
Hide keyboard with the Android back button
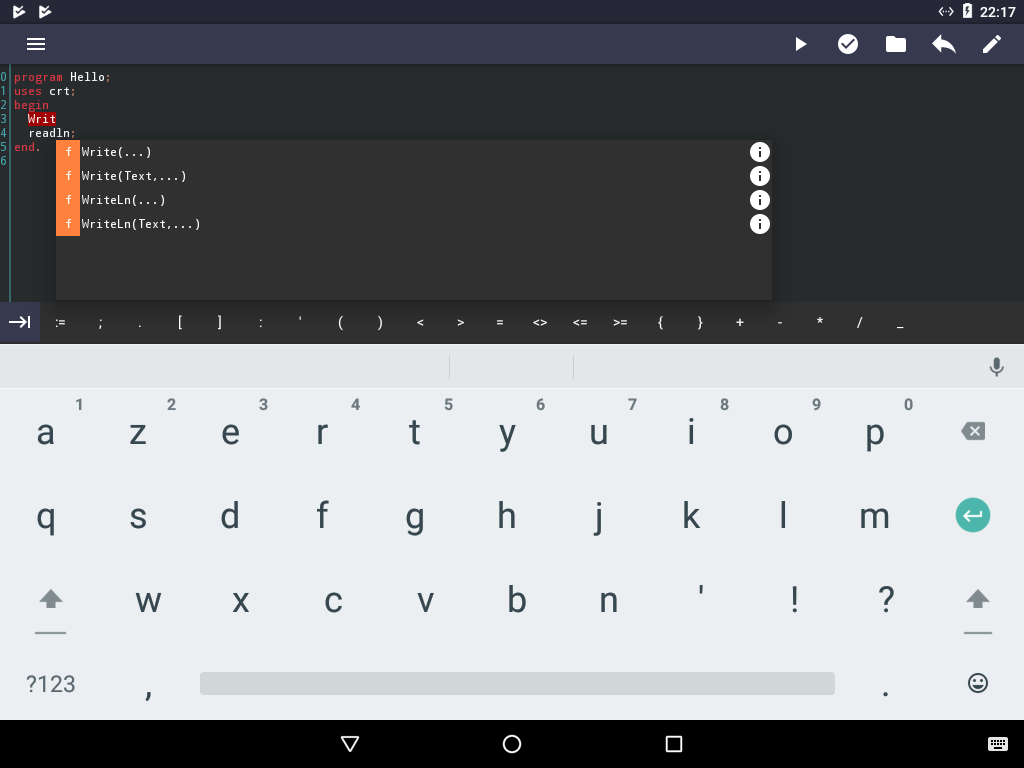pyautogui.click(x=350, y=744)
